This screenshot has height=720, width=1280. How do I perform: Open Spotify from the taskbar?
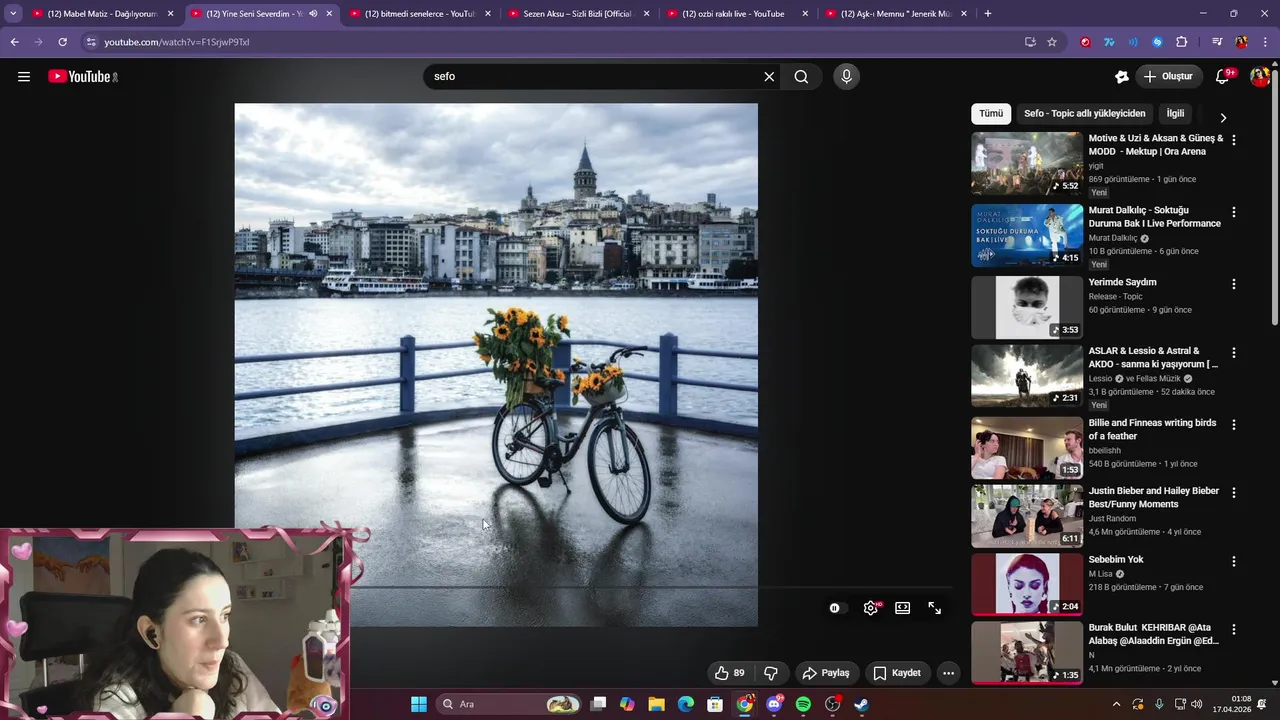[x=803, y=704]
